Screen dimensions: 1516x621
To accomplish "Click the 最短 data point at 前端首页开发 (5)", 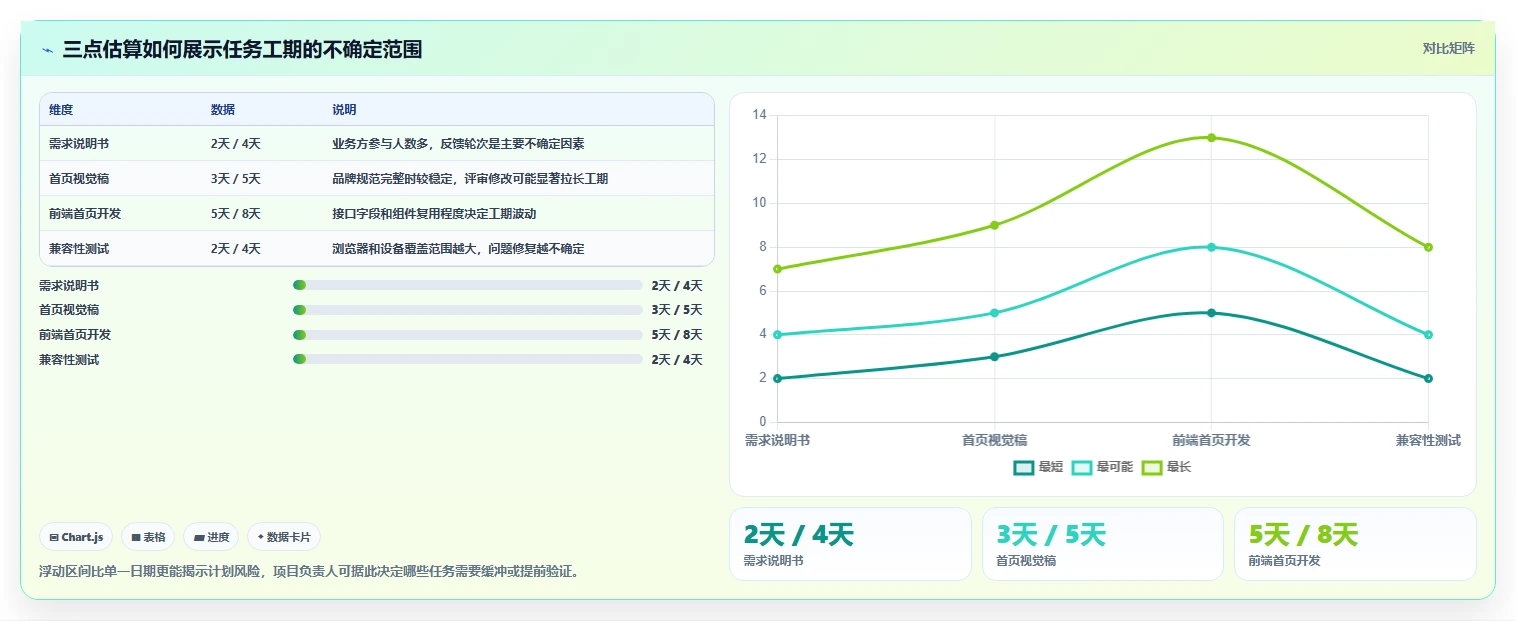I will 1211,313.
